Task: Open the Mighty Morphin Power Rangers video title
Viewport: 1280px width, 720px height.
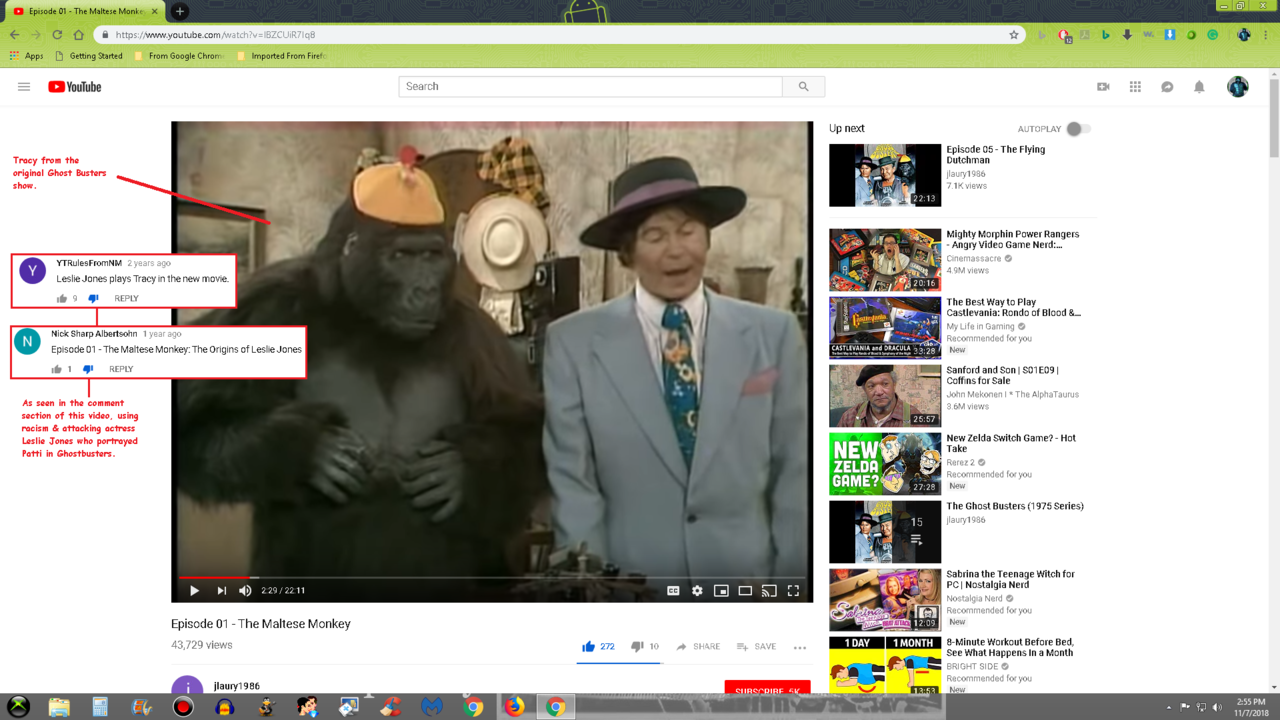Action: (x=1013, y=239)
